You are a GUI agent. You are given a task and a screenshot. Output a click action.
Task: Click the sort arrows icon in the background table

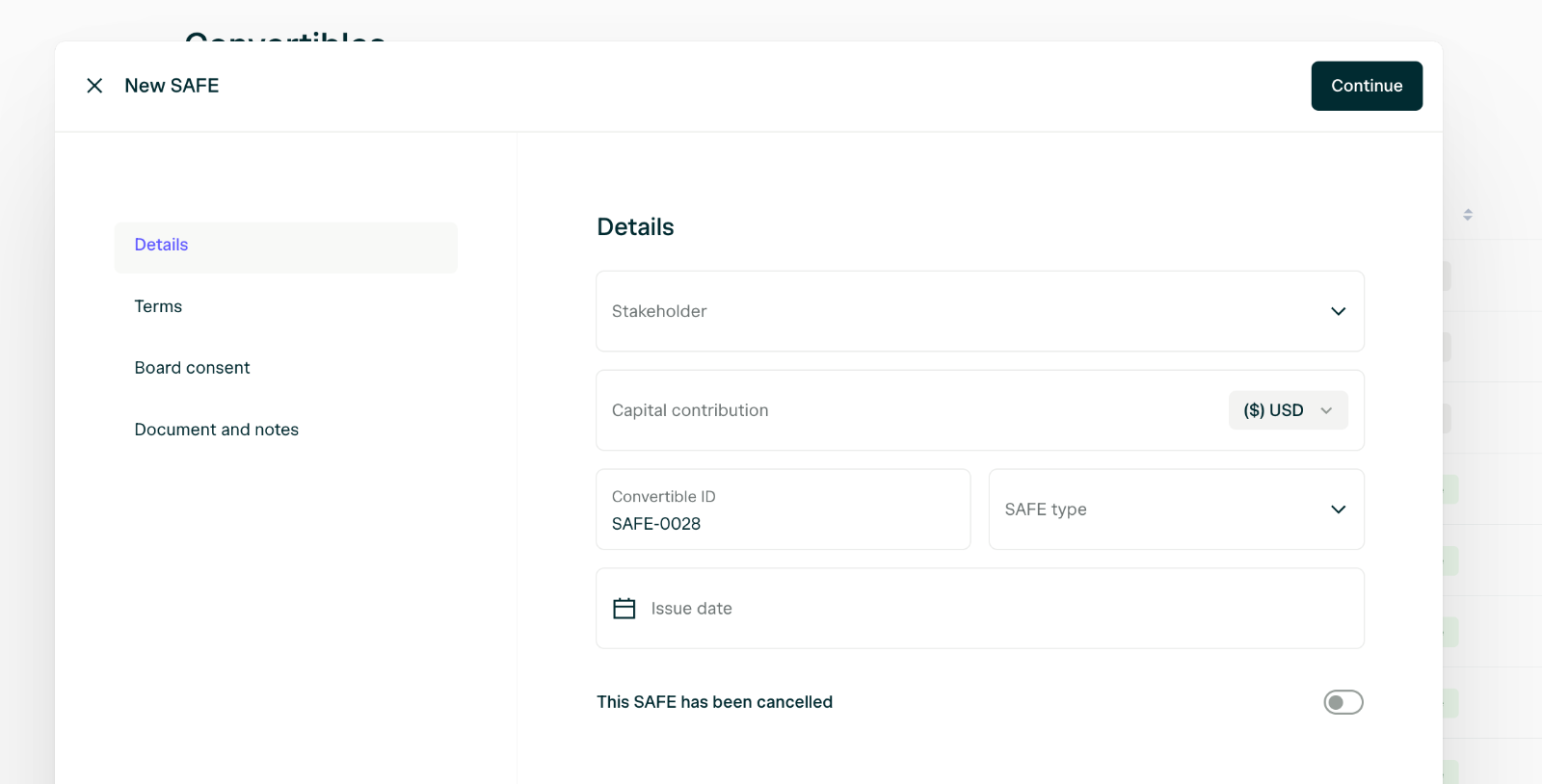[1468, 215]
